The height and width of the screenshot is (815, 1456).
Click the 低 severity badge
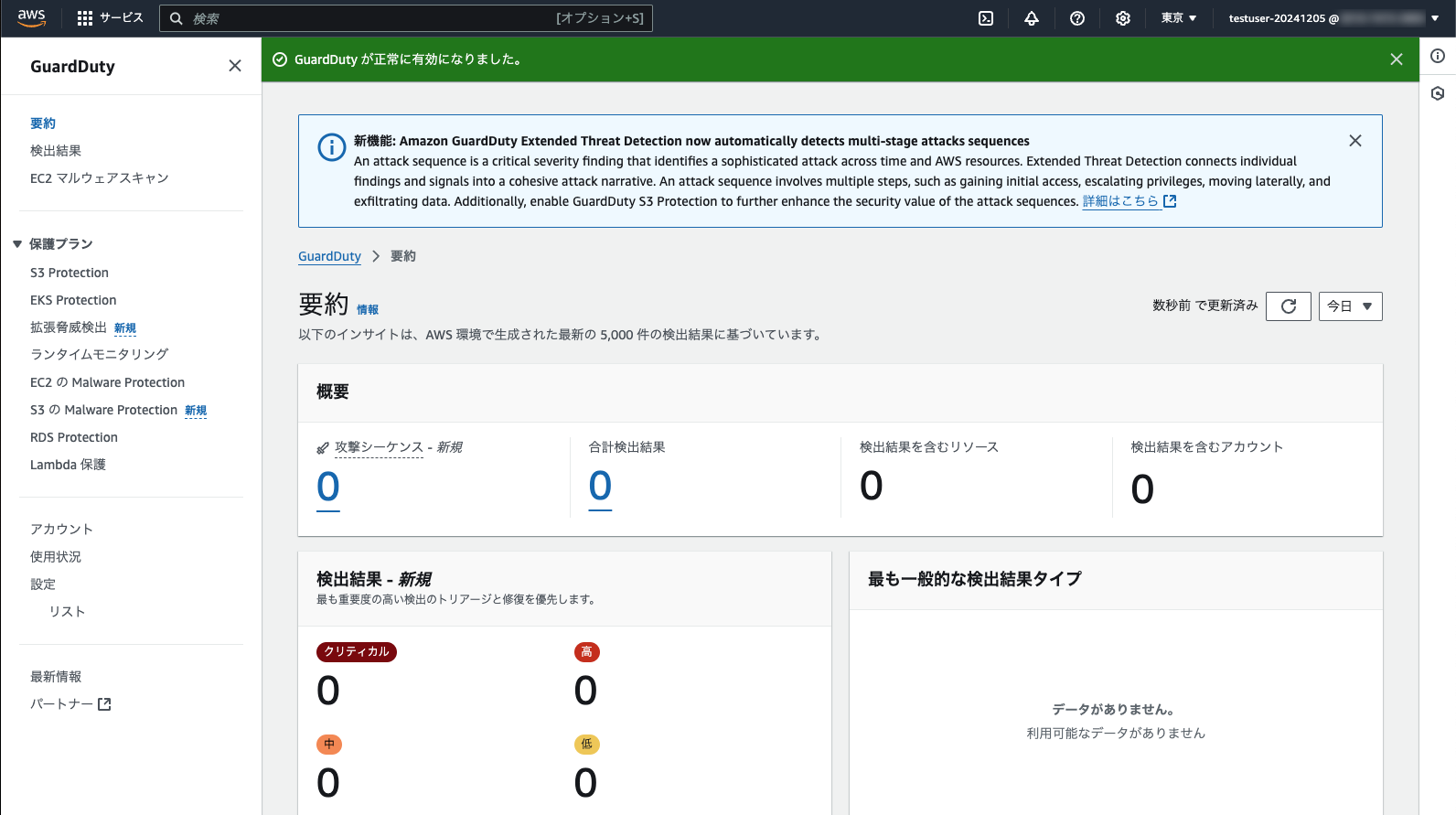[x=586, y=745]
